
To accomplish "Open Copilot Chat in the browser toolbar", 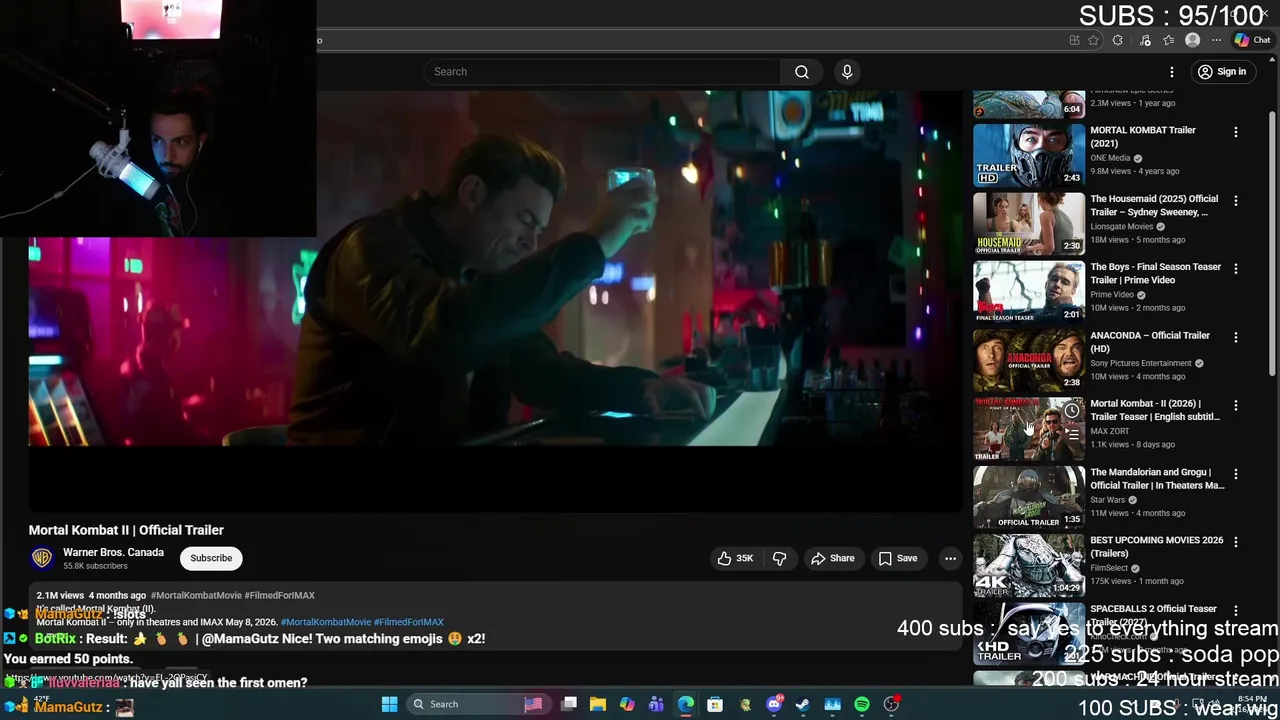I will [x=1252, y=41].
